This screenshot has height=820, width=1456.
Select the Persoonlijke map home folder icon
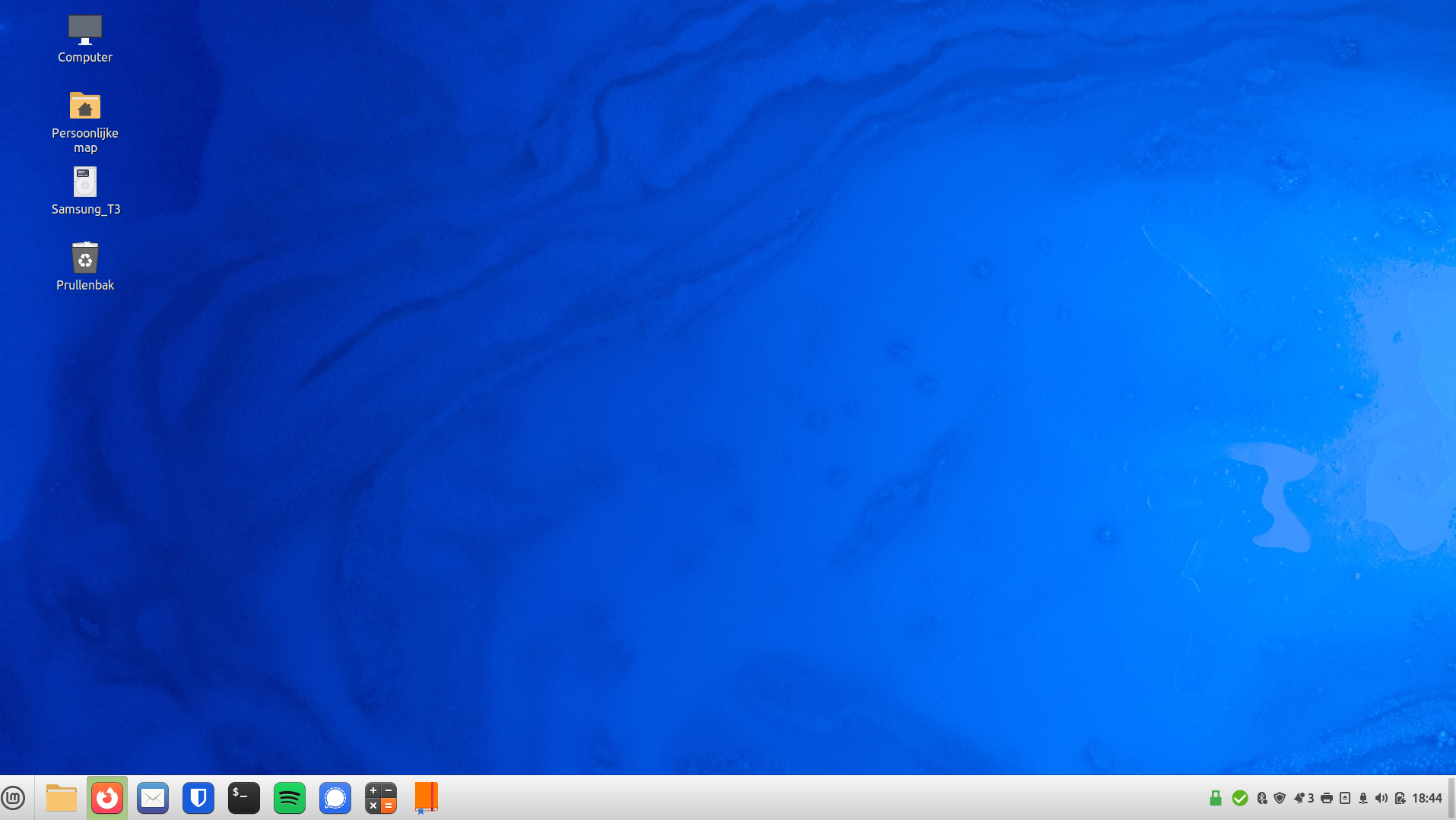(x=85, y=122)
